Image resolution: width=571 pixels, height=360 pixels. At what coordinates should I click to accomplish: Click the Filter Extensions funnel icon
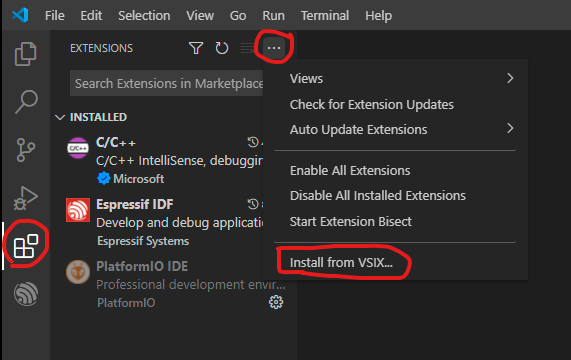coord(196,48)
